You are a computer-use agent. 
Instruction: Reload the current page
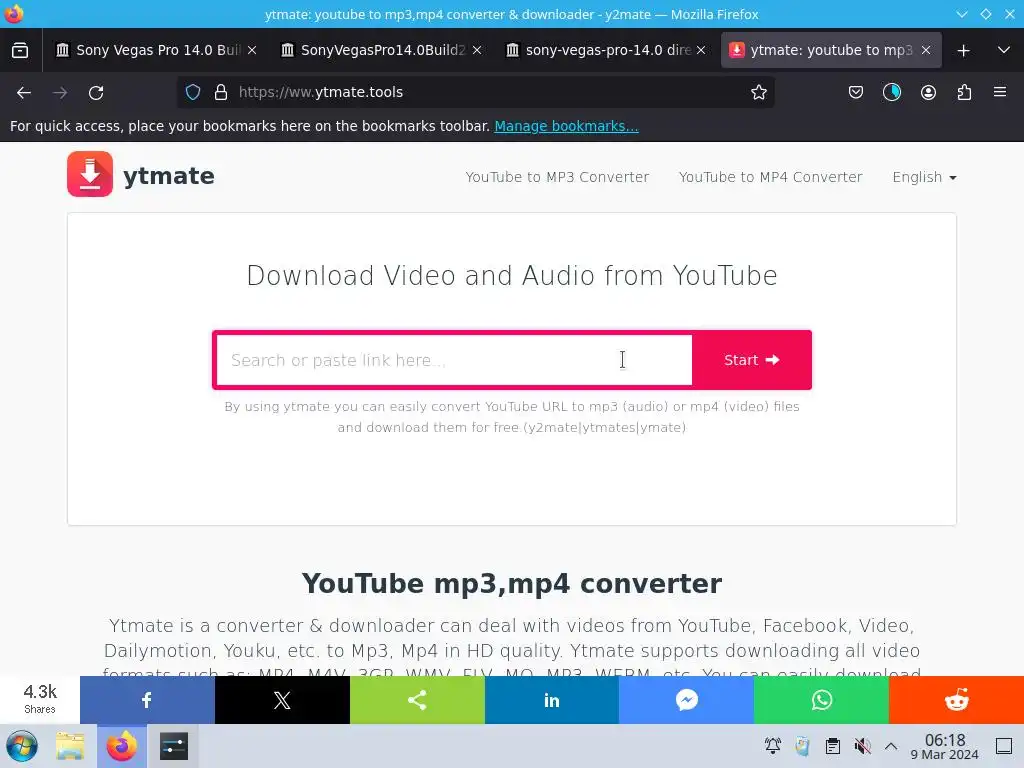coord(96,93)
